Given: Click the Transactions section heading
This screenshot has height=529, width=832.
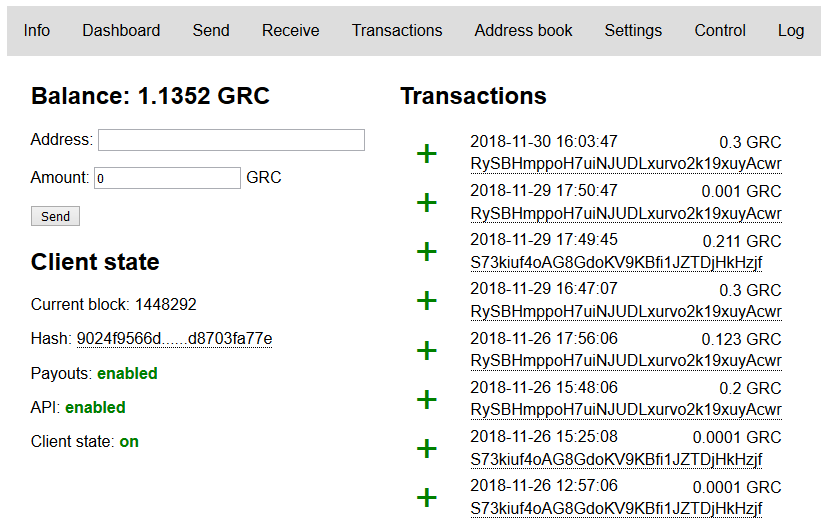Looking at the screenshot, I should coord(473,96).
